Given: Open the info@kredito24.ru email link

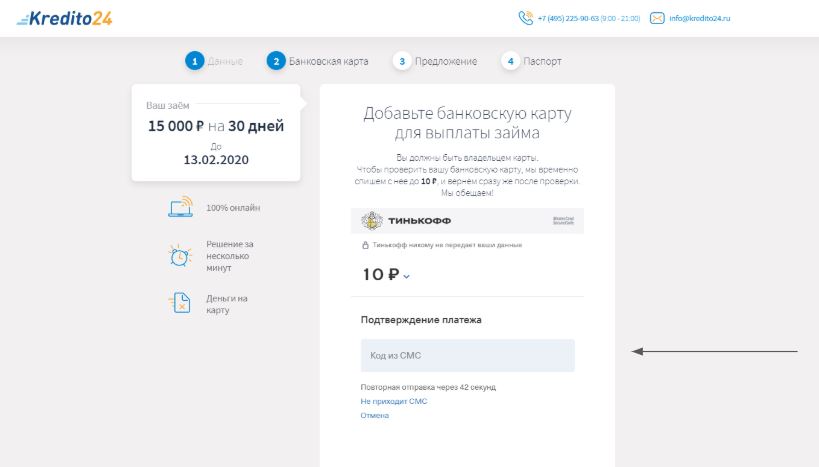Looking at the screenshot, I should (699, 18).
